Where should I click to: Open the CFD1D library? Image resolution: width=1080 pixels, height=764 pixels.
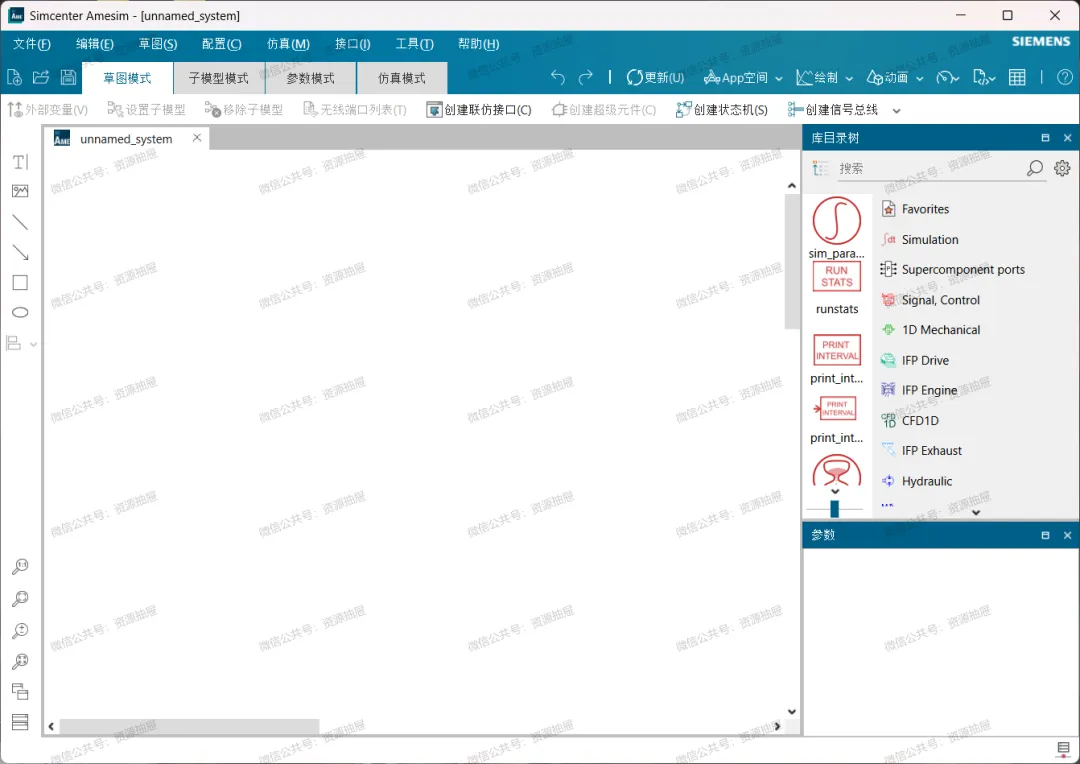click(x=910, y=420)
